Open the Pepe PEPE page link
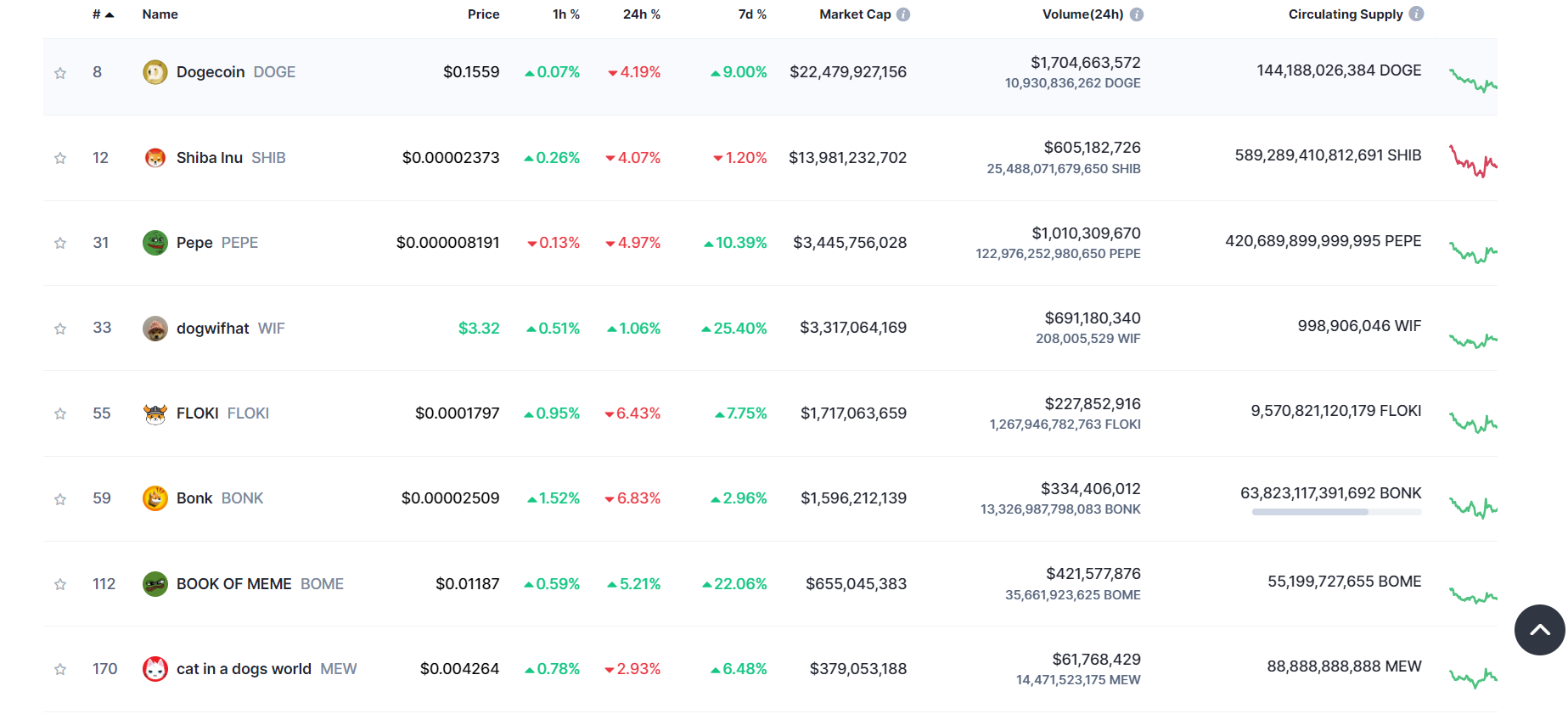 [x=217, y=243]
